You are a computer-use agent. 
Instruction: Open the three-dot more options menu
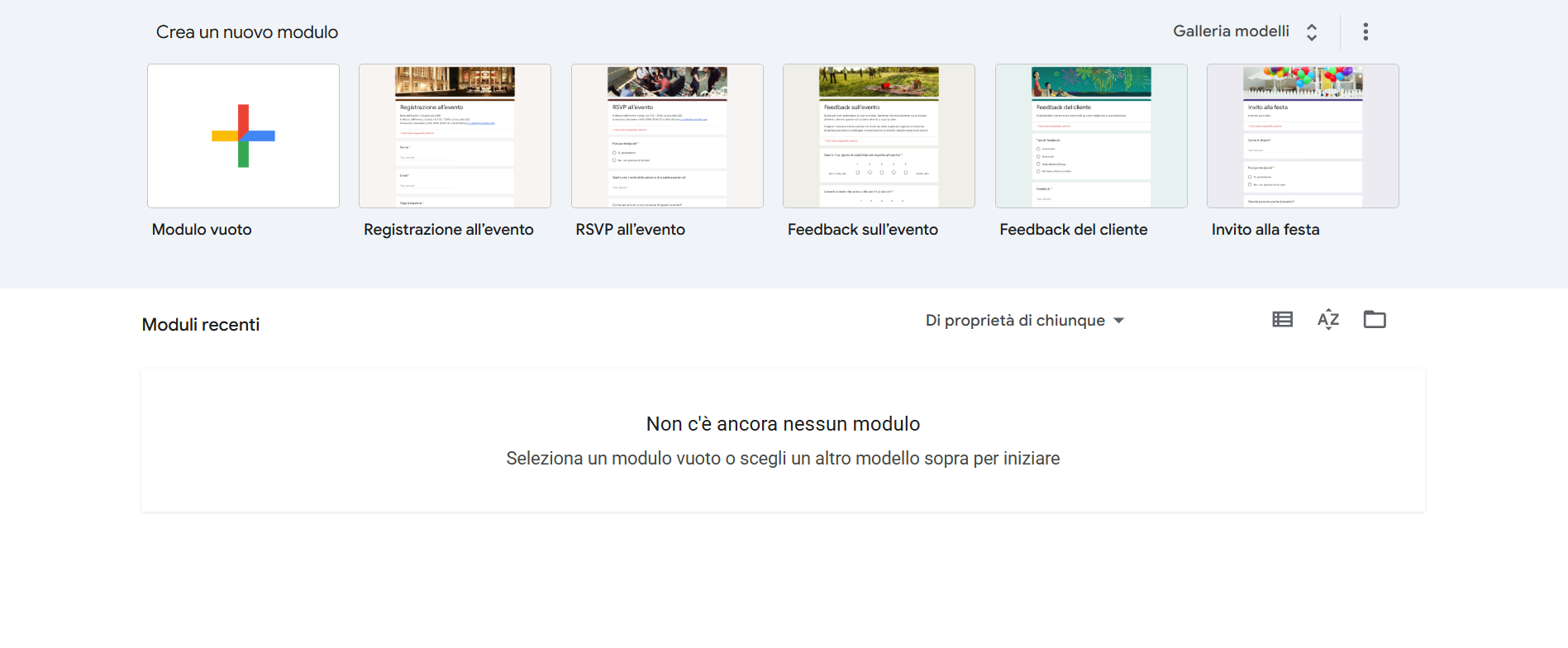click(1365, 31)
